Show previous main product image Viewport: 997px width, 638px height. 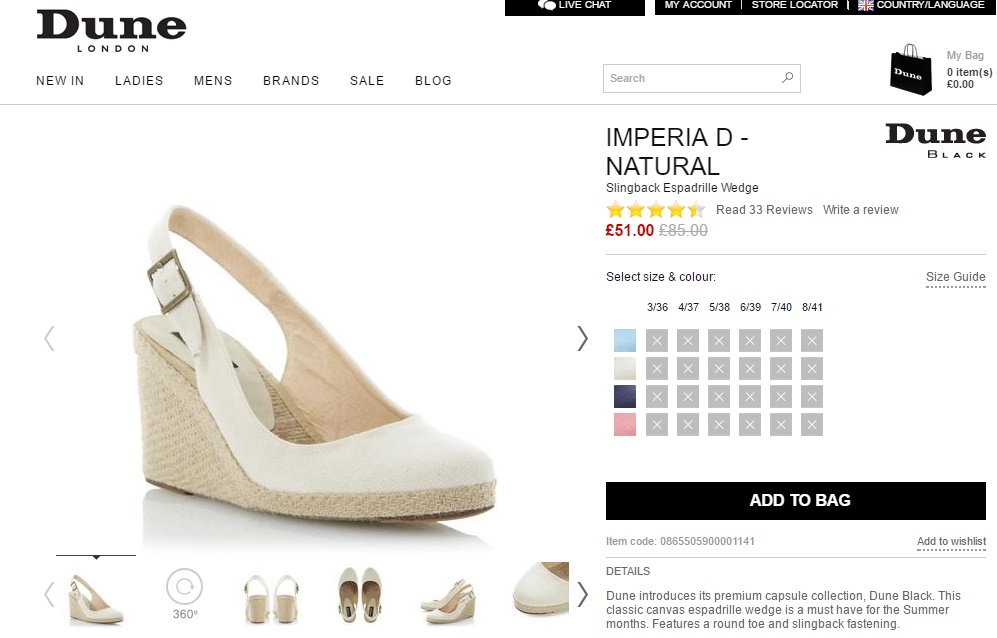tap(49, 339)
